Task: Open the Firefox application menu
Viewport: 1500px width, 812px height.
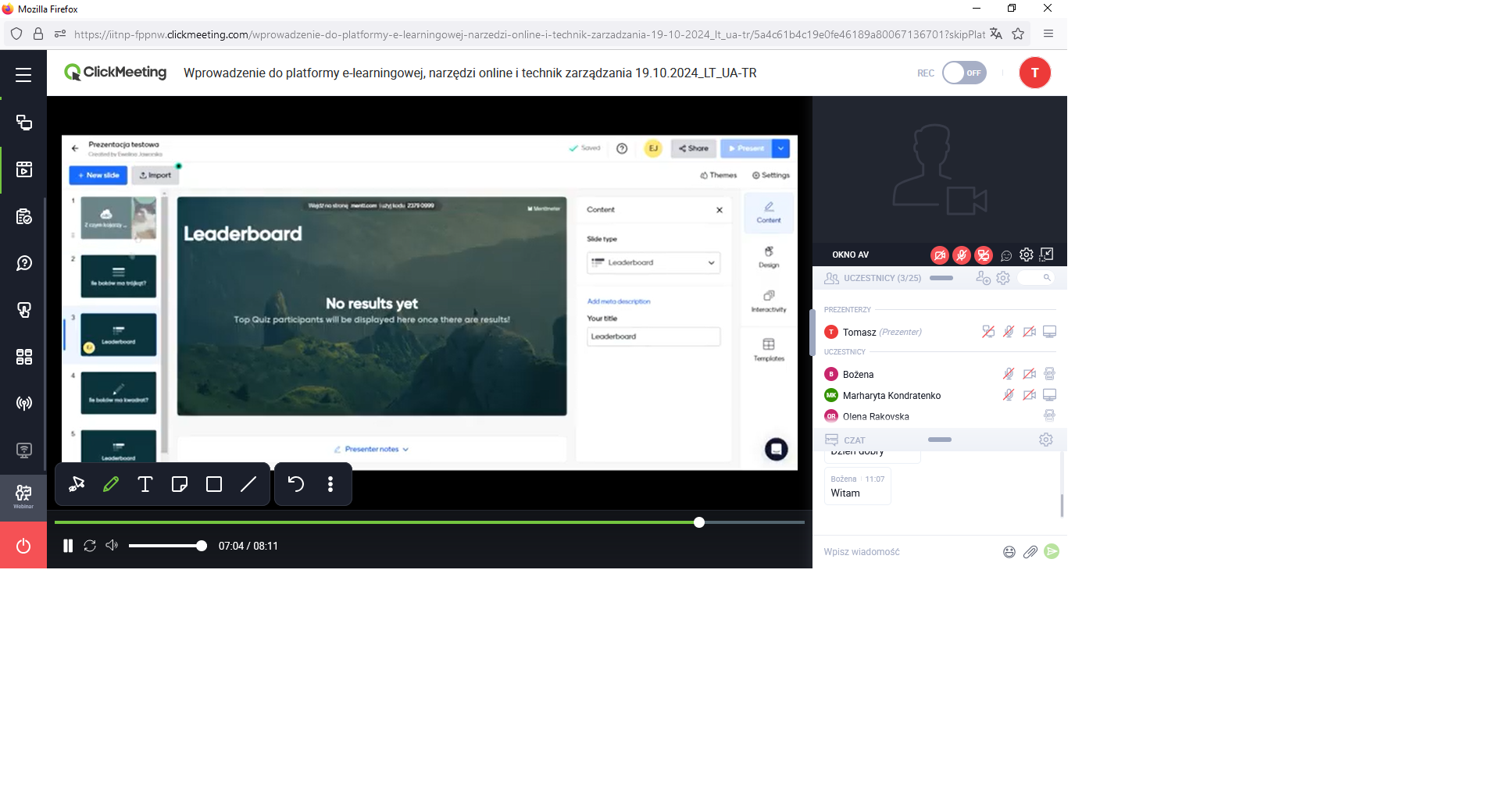Action: (1048, 34)
